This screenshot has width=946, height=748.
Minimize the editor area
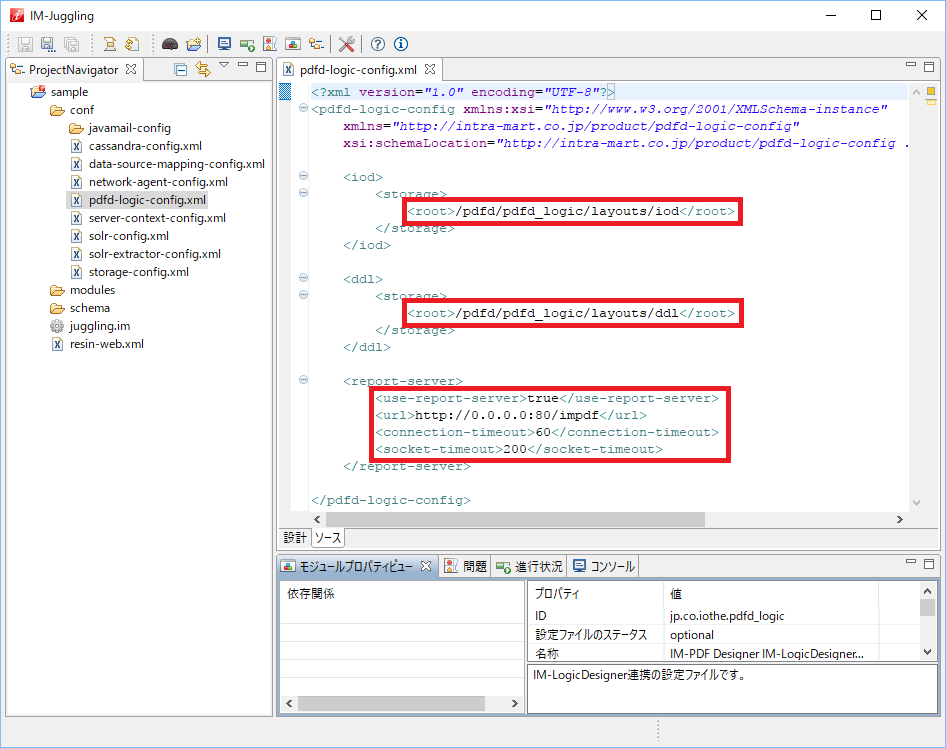coord(911,64)
